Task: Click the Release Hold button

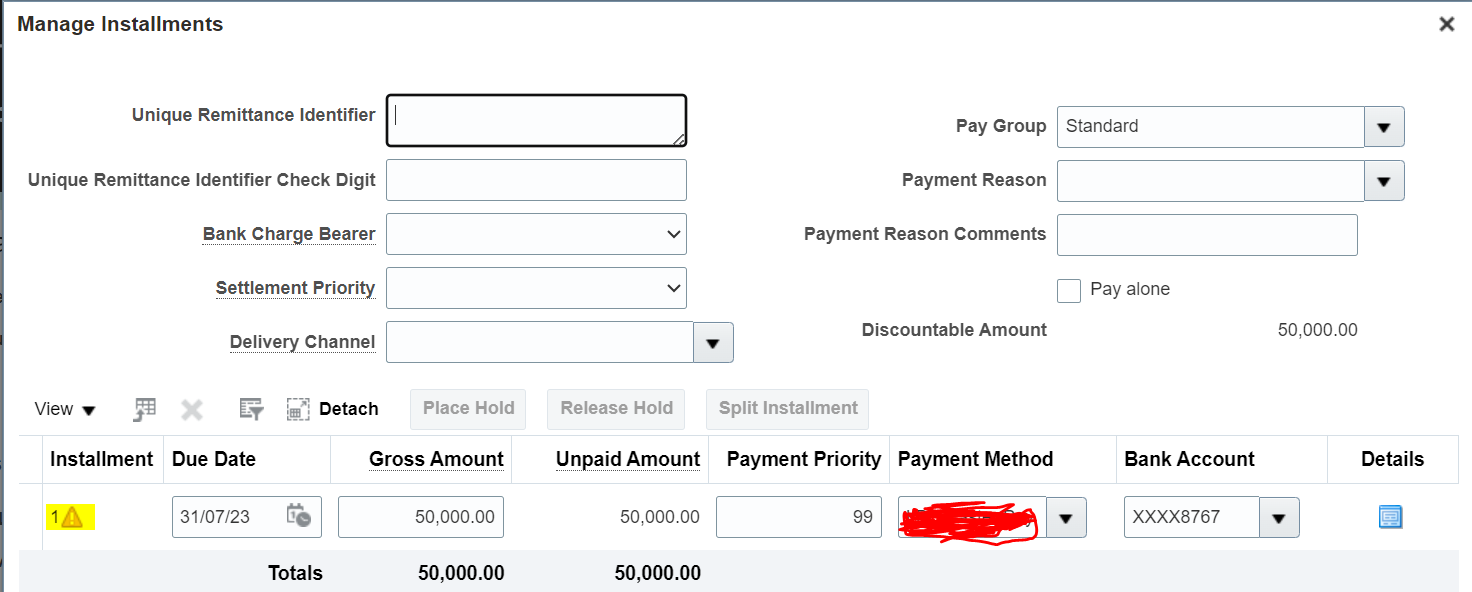Action: coord(615,408)
